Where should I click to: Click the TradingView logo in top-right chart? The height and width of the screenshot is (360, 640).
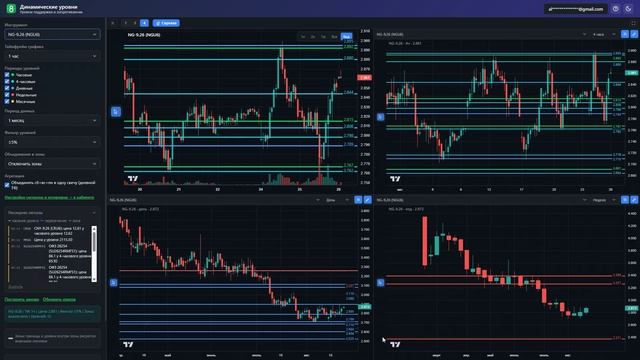tap(395, 179)
